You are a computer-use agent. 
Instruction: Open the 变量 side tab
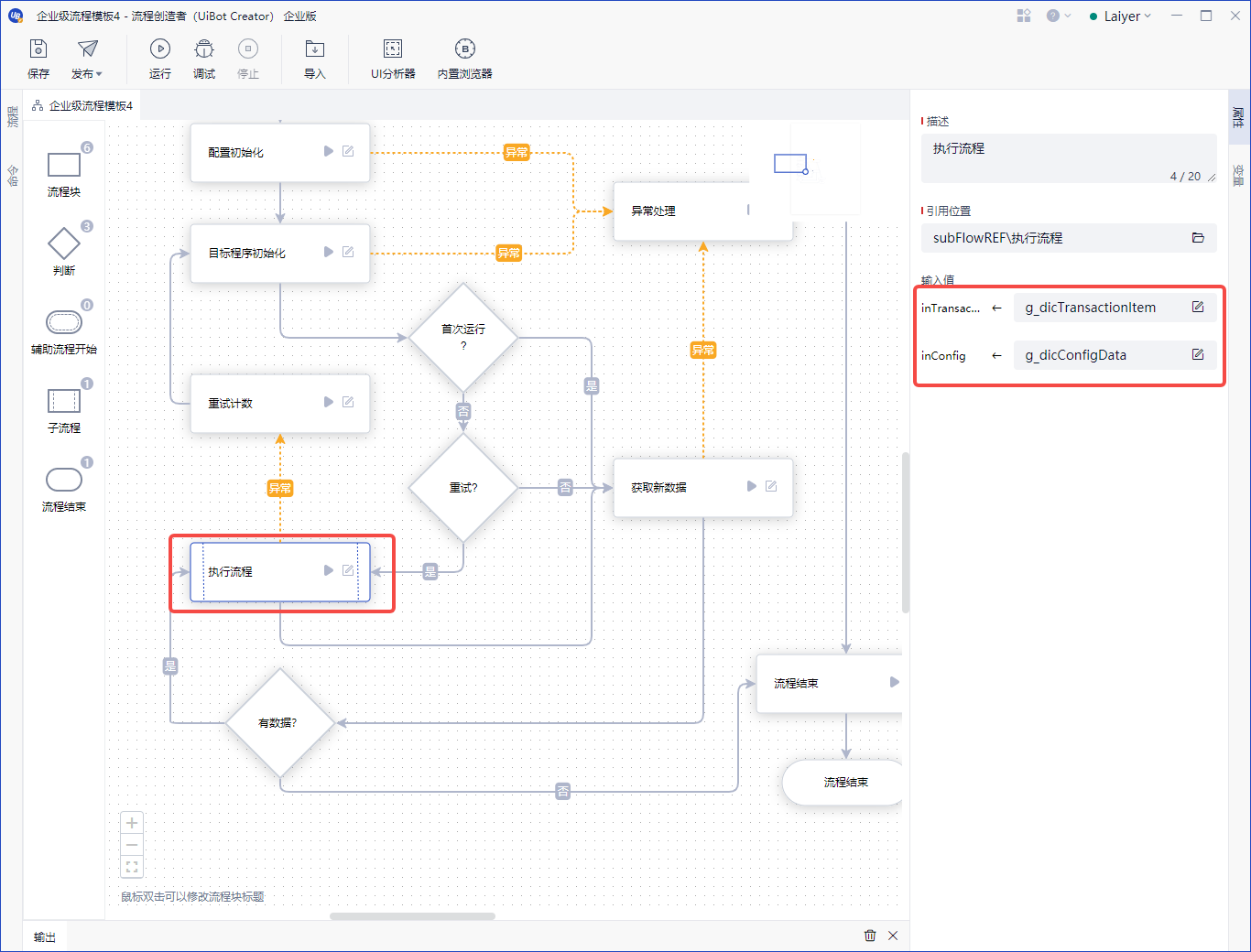[1239, 174]
